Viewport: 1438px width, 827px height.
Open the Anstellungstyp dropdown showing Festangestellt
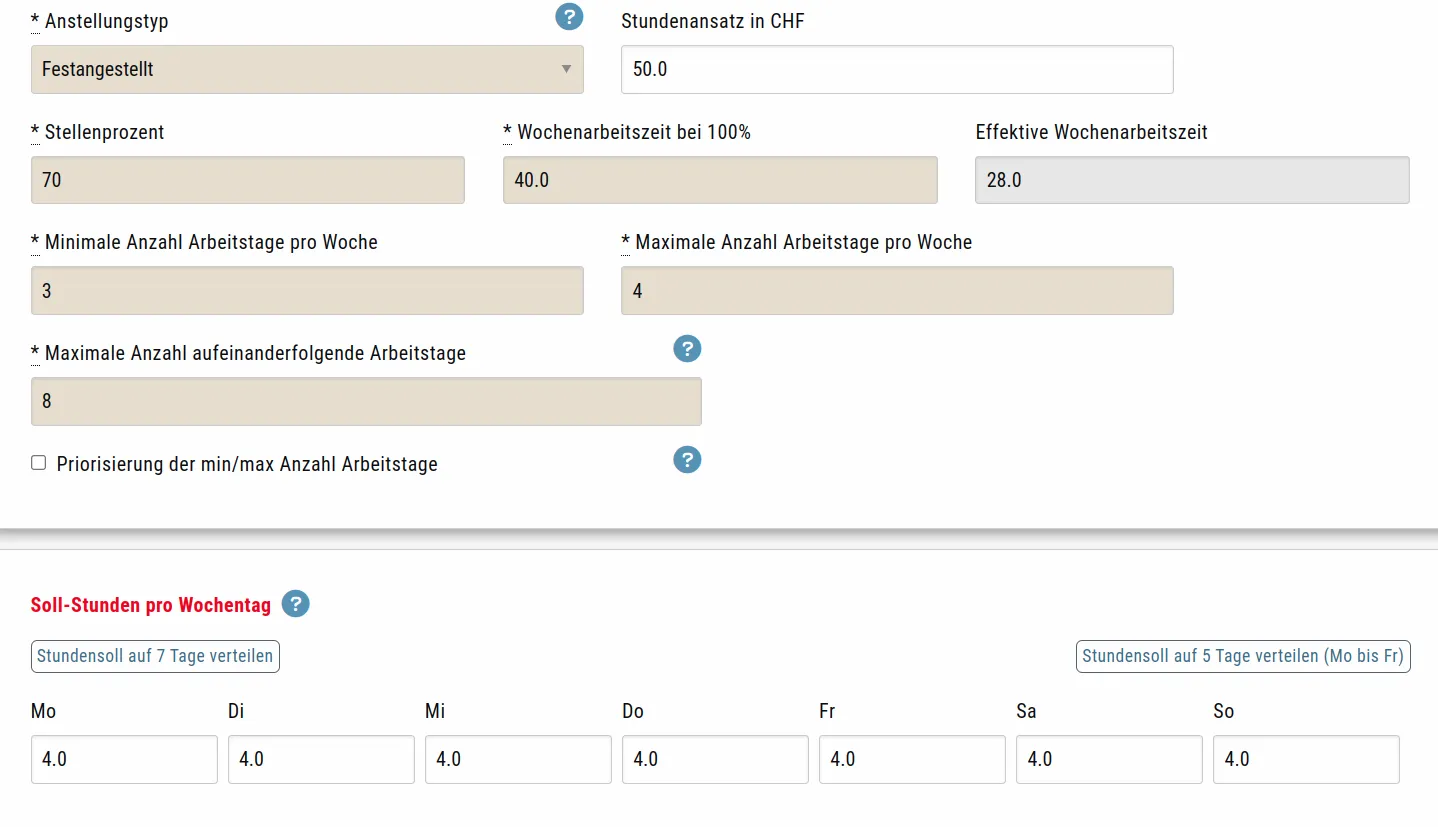(x=307, y=69)
